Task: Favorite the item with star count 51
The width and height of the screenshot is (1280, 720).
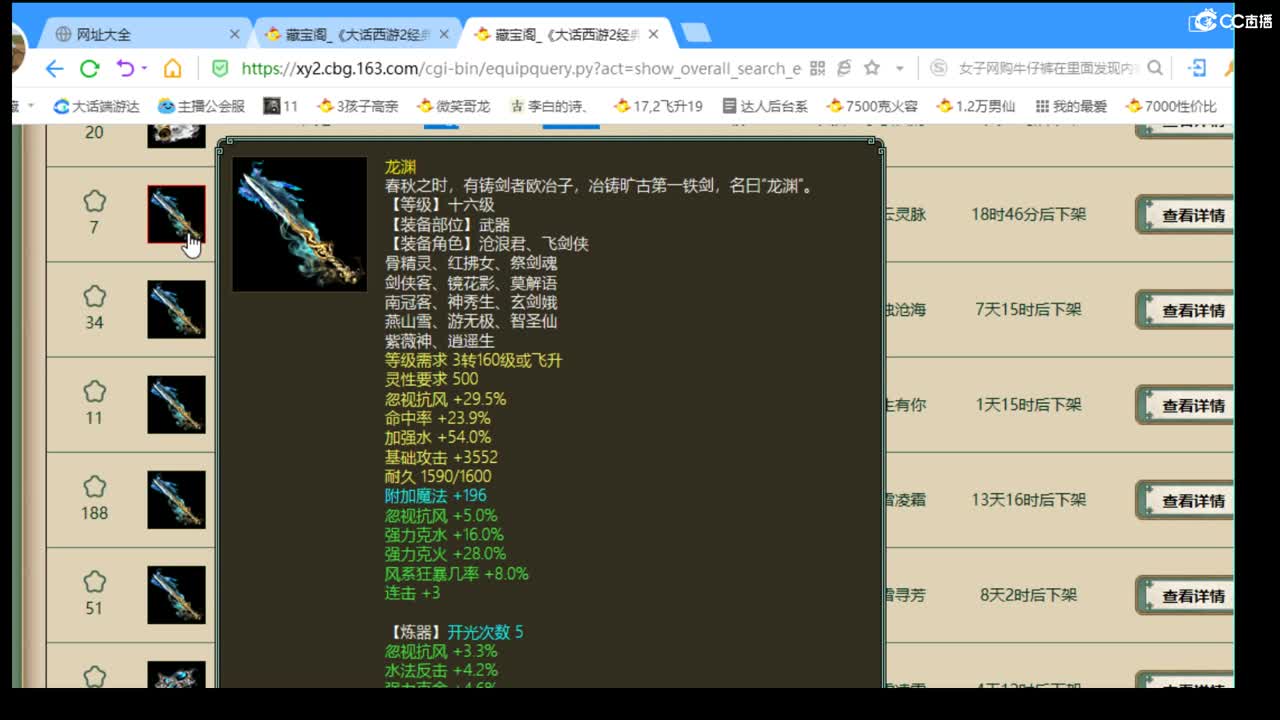Action: pos(94,582)
